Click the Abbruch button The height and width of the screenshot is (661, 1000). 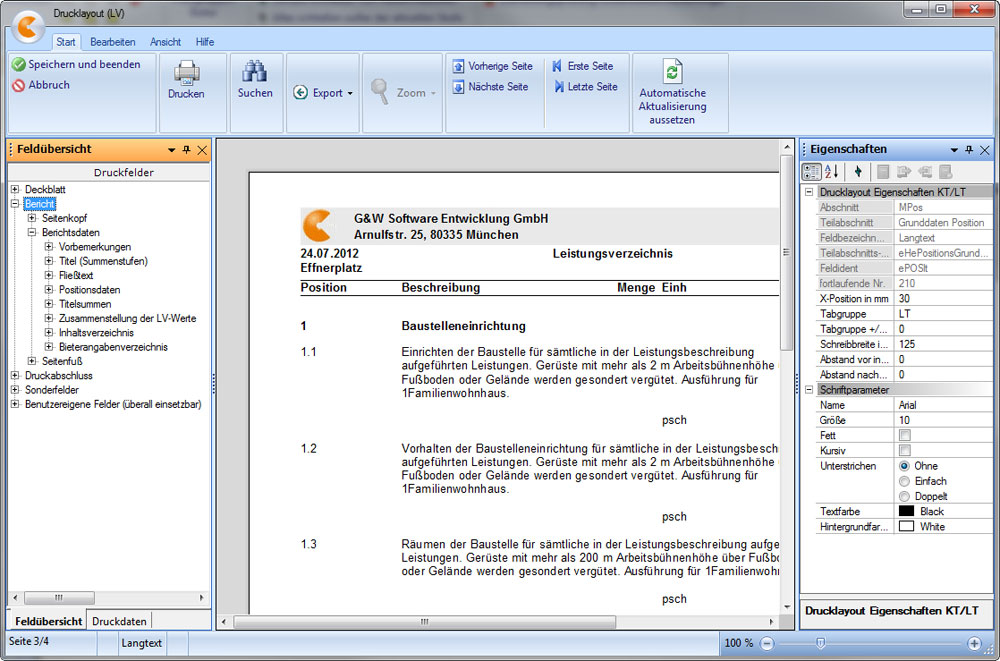pos(41,85)
